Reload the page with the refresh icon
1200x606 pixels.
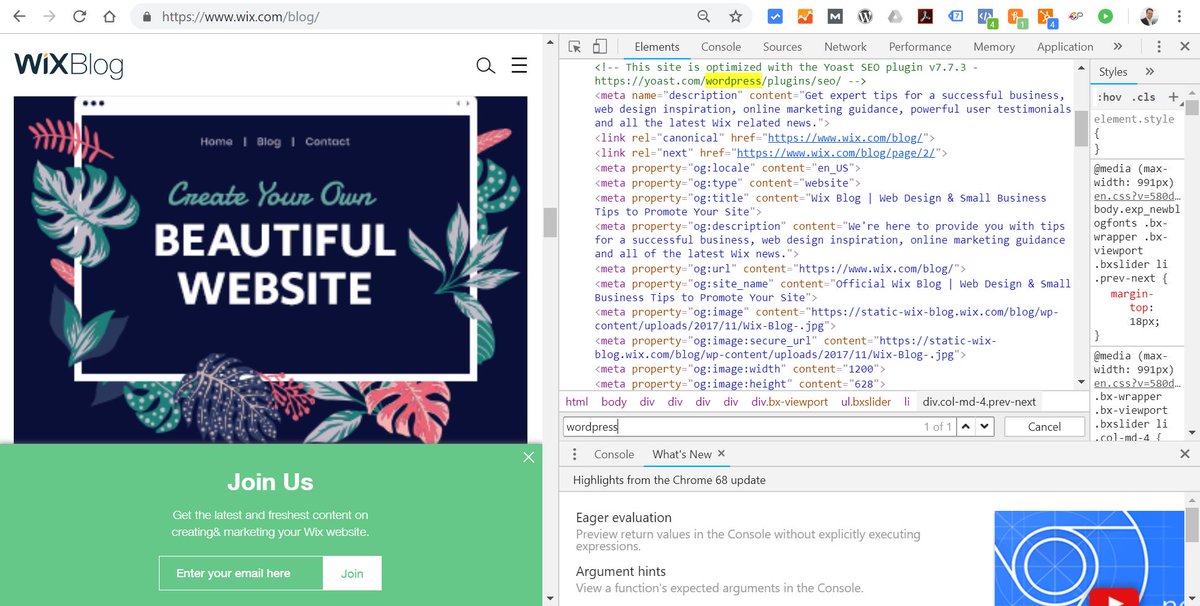pyautogui.click(x=79, y=16)
